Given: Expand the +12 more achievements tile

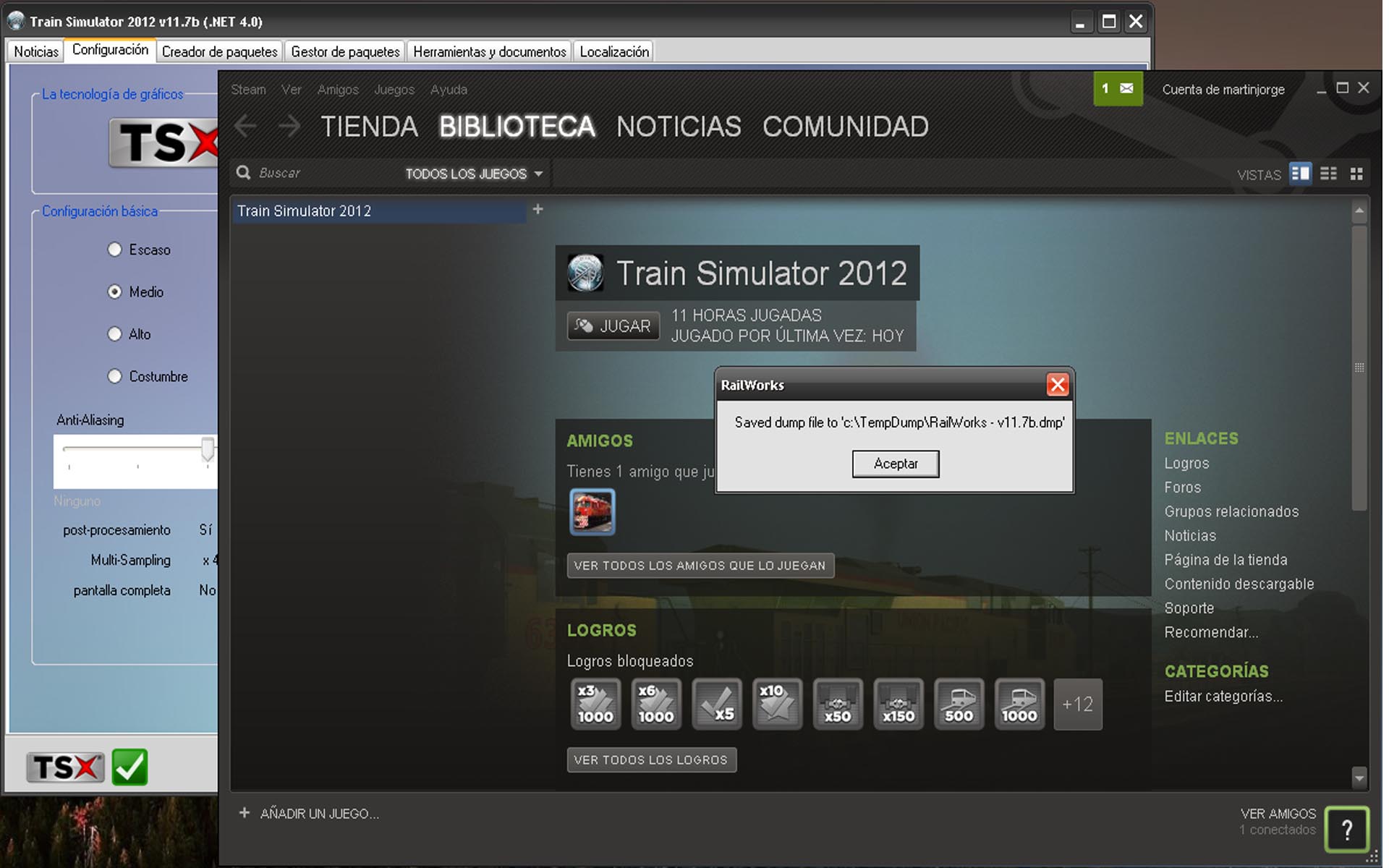Looking at the screenshot, I should coord(1077,704).
